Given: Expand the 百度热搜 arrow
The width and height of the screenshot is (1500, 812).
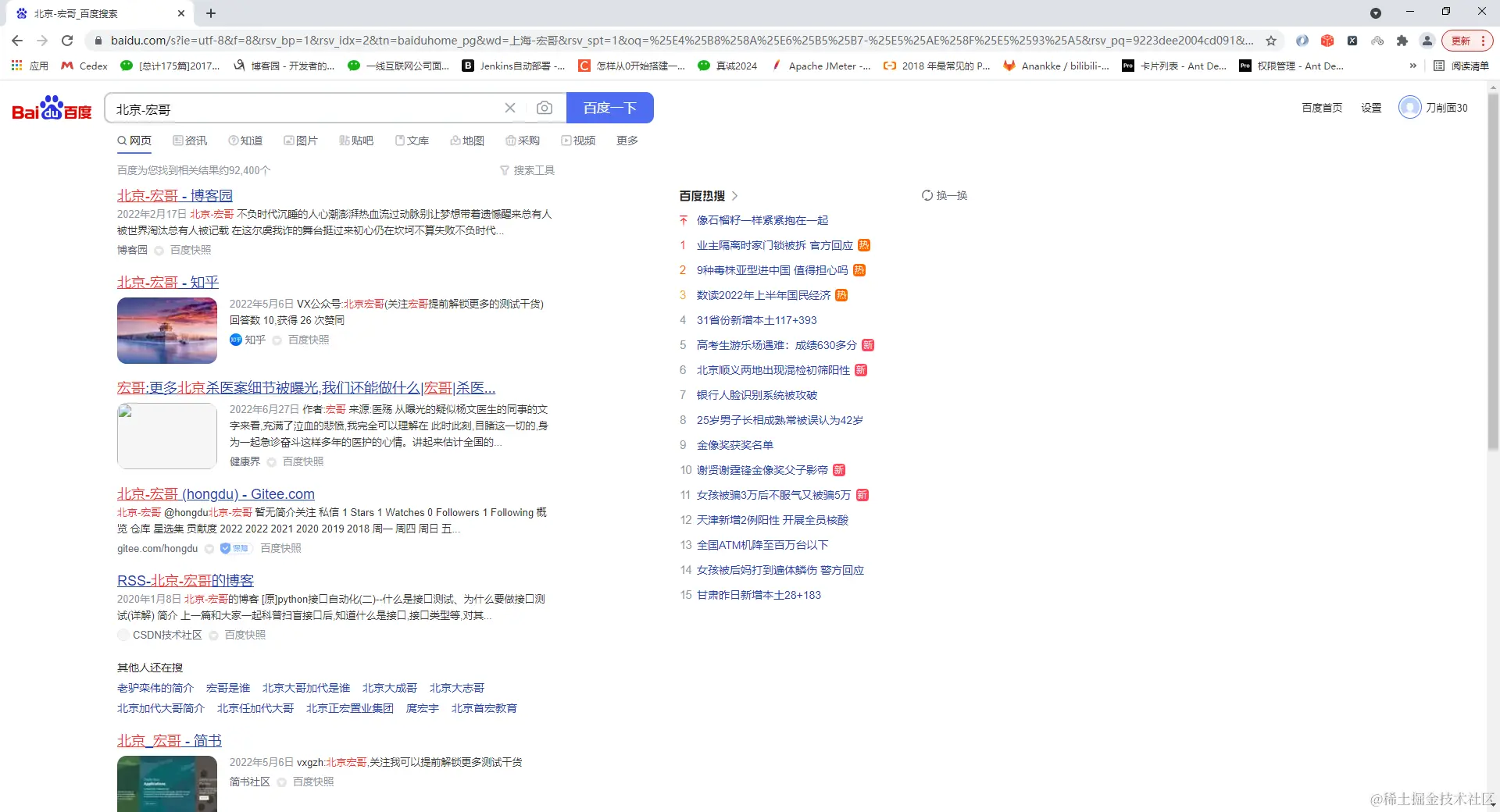Looking at the screenshot, I should coord(735,196).
